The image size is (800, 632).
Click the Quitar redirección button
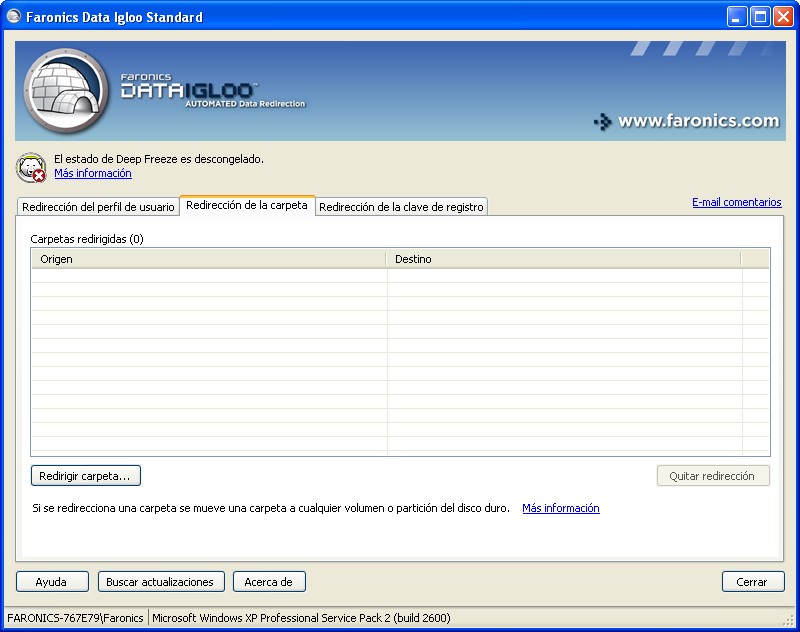click(x=713, y=476)
